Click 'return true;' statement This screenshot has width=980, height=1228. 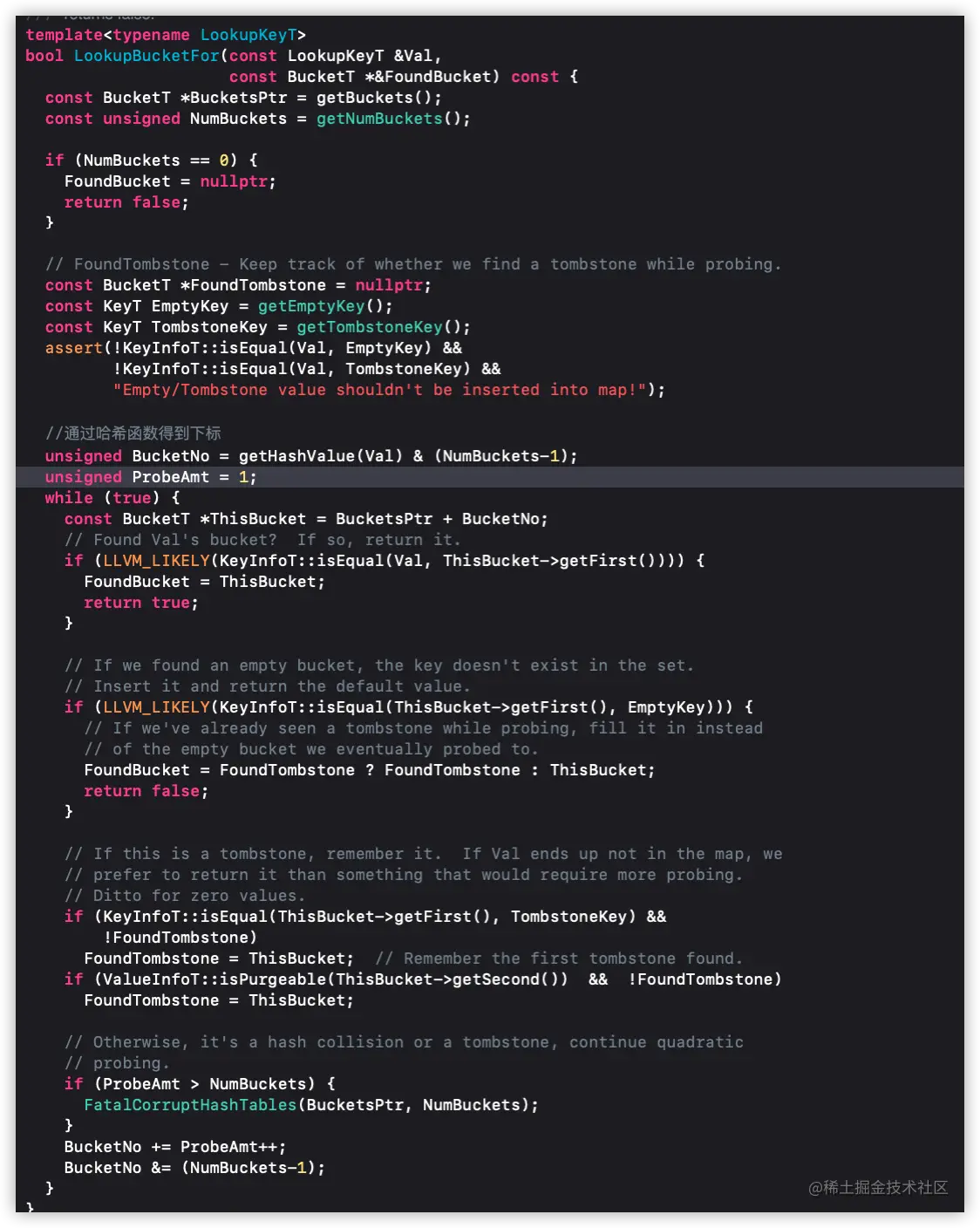pyautogui.click(x=141, y=603)
